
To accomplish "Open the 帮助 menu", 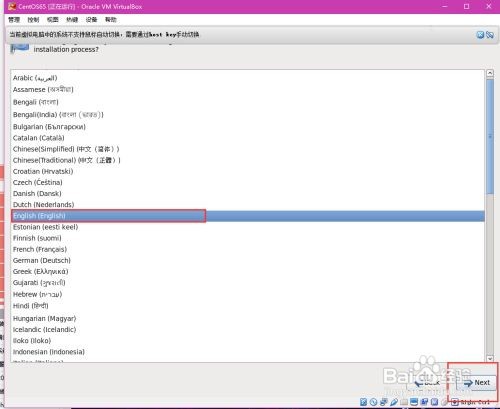I will click(111, 20).
